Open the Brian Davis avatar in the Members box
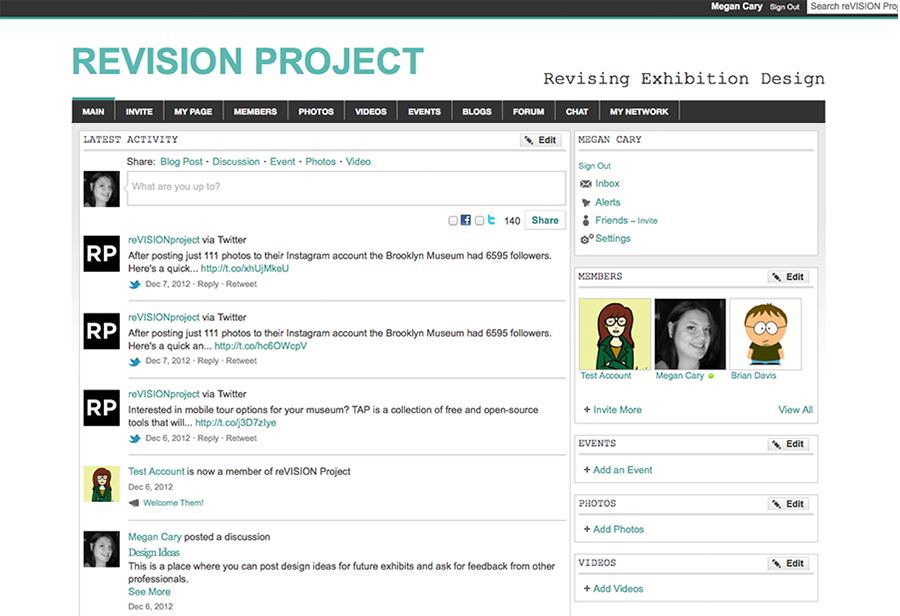The image size is (900, 616). [765, 334]
